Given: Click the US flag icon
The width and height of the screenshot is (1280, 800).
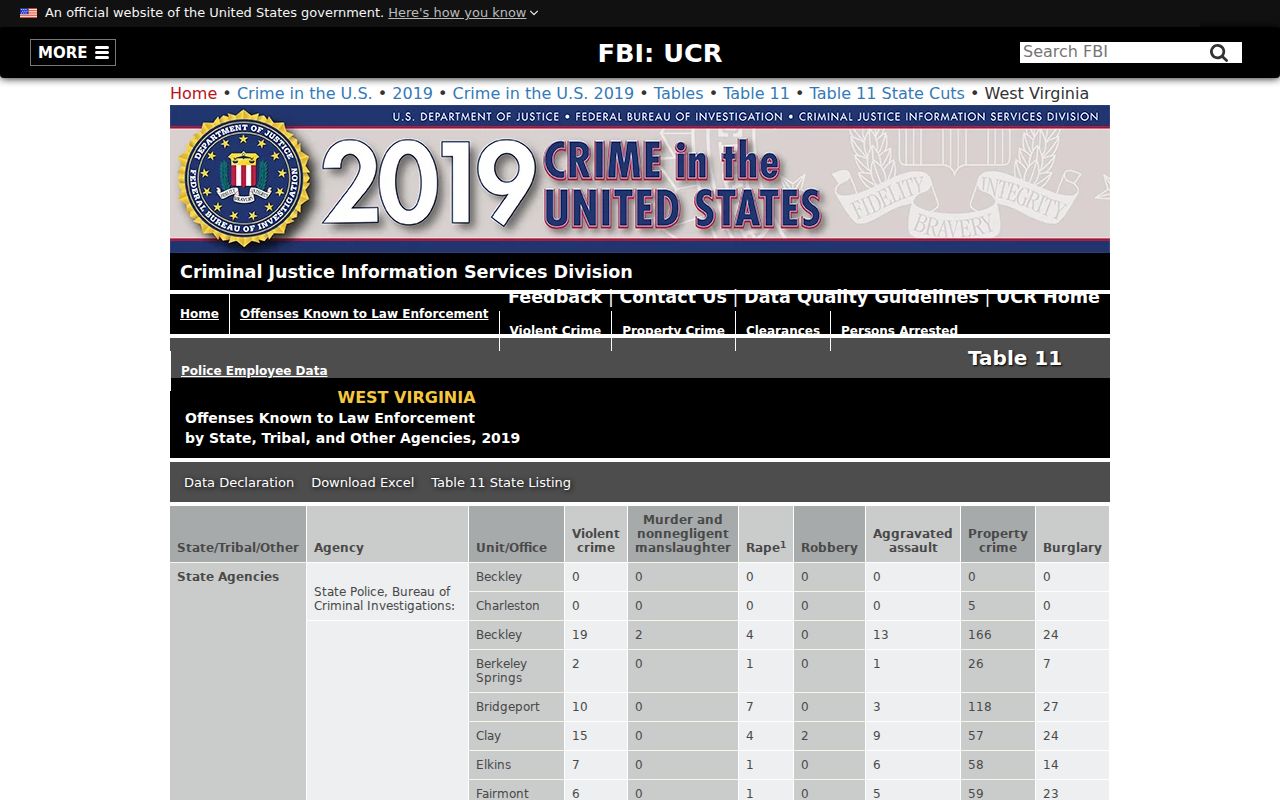Looking at the screenshot, I should (28, 13).
